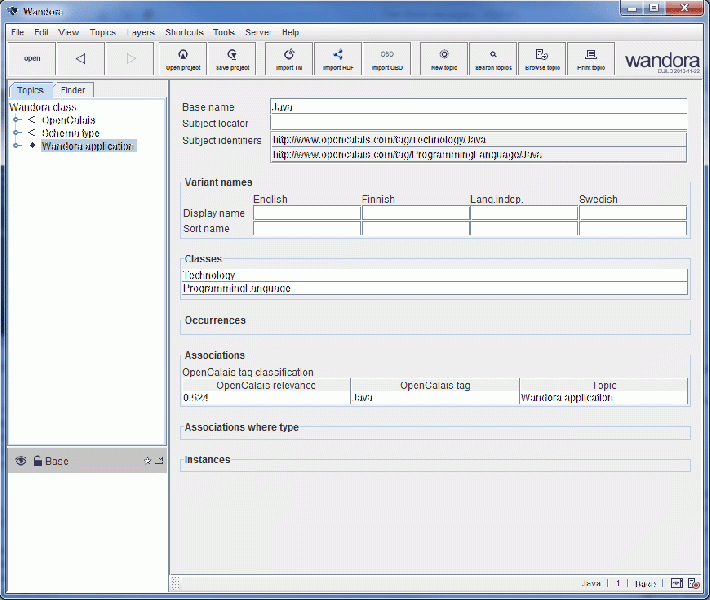Click the Base name input field
The height and width of the screenshot is (600, 710).
(x=478, y=106)
